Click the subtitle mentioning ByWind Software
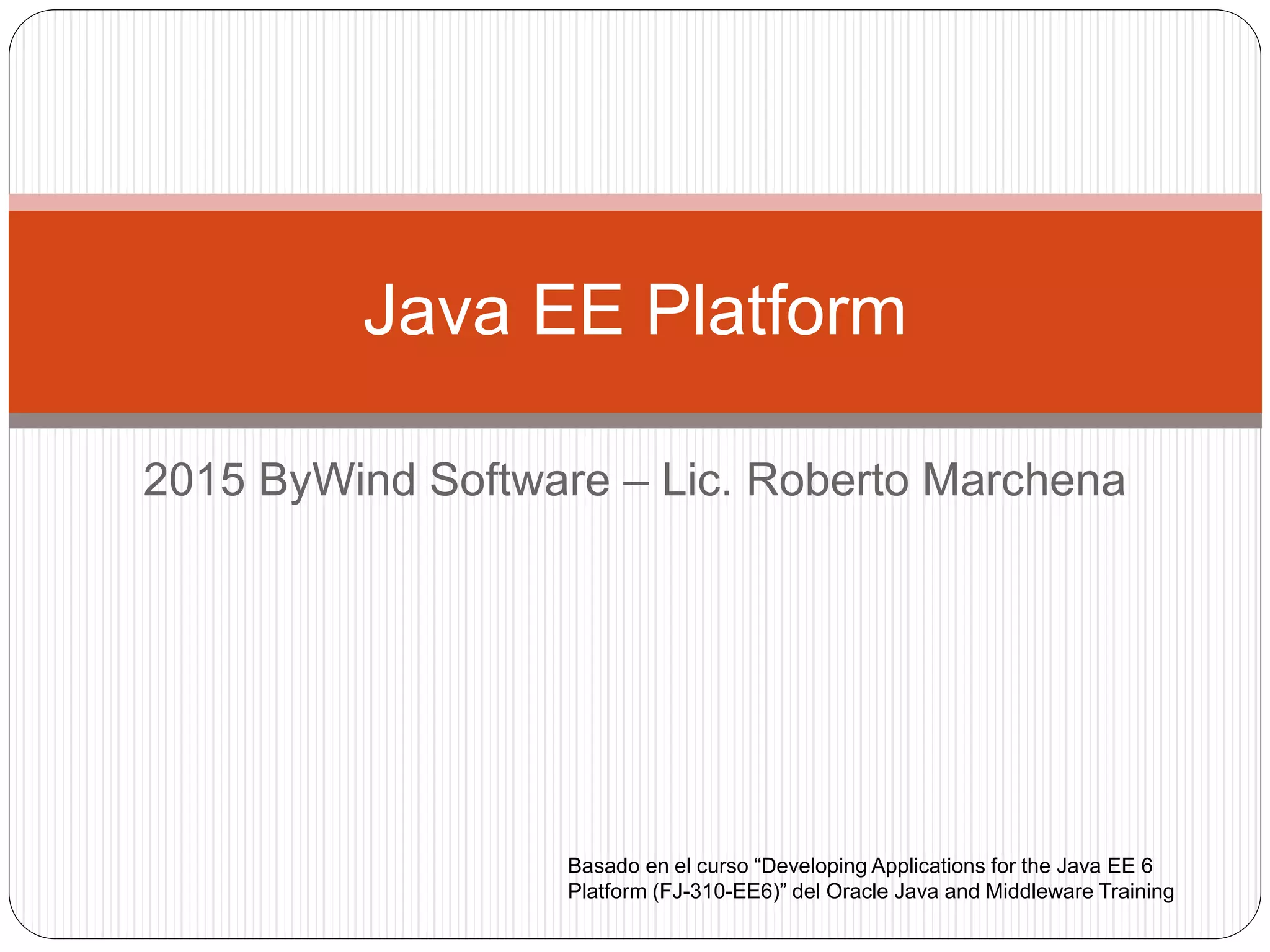 pyautogui.click(x=634, y=480)
